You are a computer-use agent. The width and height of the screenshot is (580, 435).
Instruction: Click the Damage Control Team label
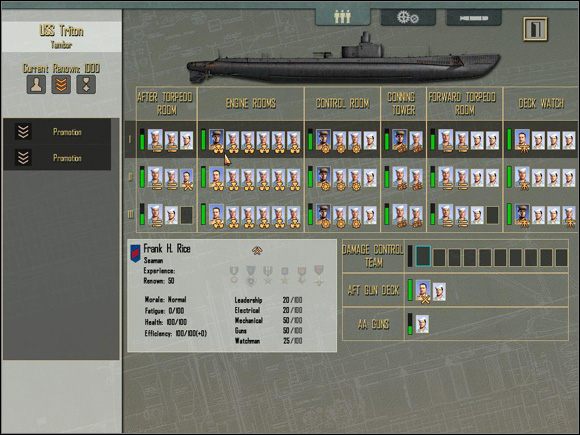point(373,256)
